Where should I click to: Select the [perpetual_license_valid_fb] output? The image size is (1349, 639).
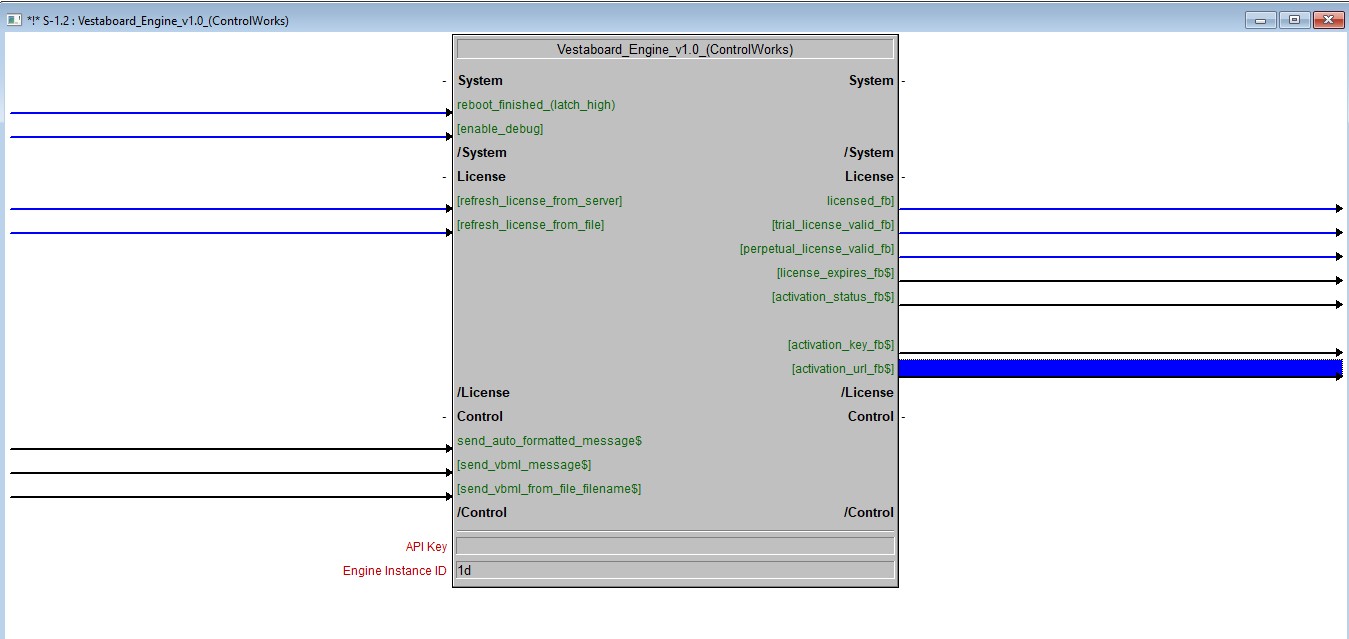click(x=817, y=249)
